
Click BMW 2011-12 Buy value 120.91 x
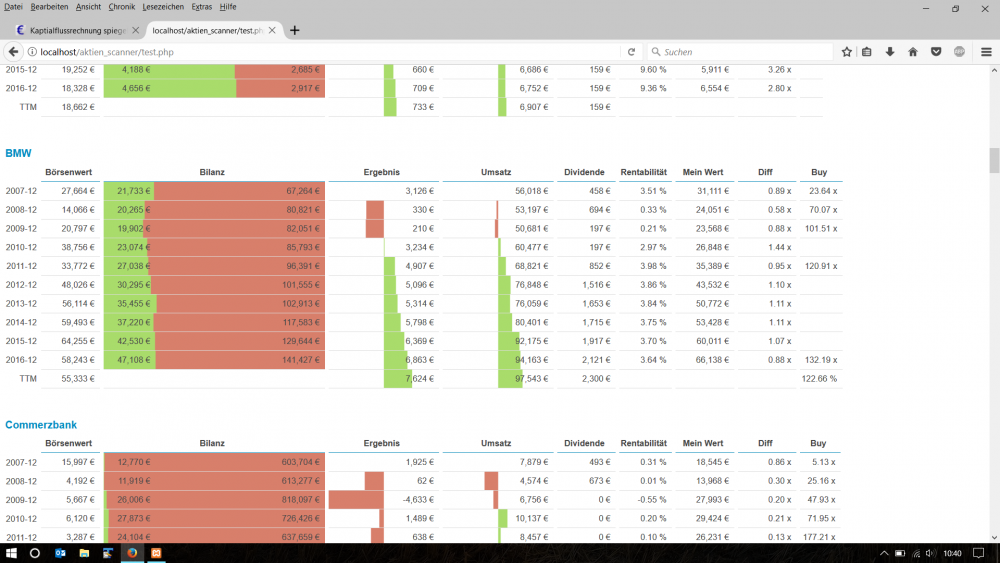point(821,266)
